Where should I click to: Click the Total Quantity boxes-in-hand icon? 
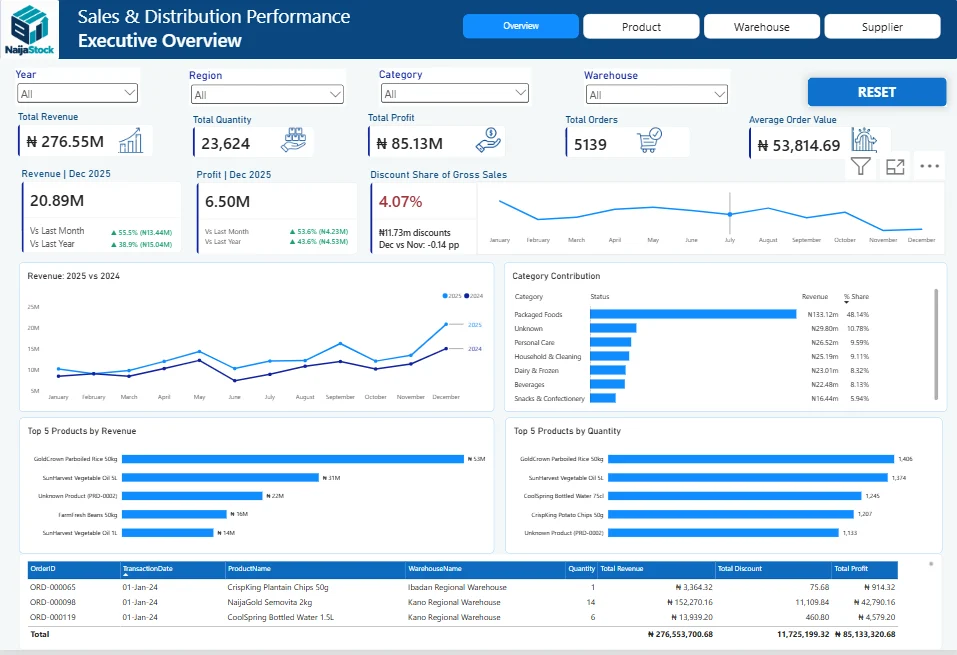coord(294,140)
